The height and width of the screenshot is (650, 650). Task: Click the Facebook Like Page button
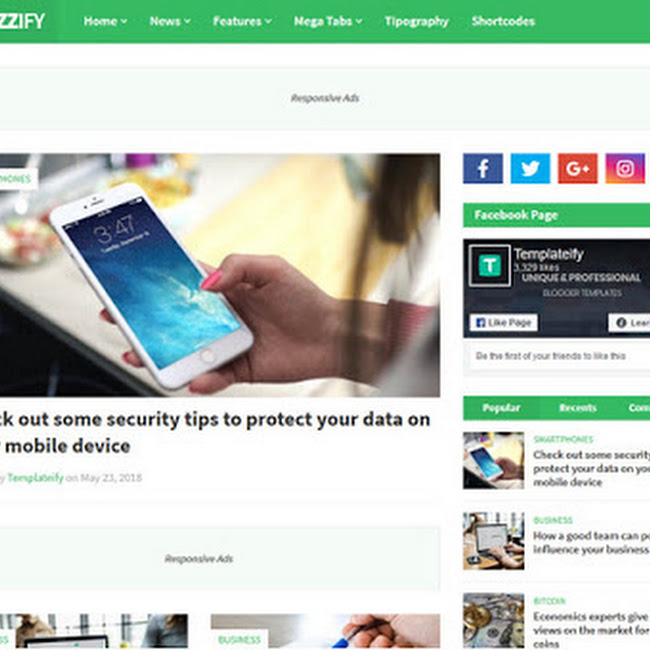(x=504, y=323)
